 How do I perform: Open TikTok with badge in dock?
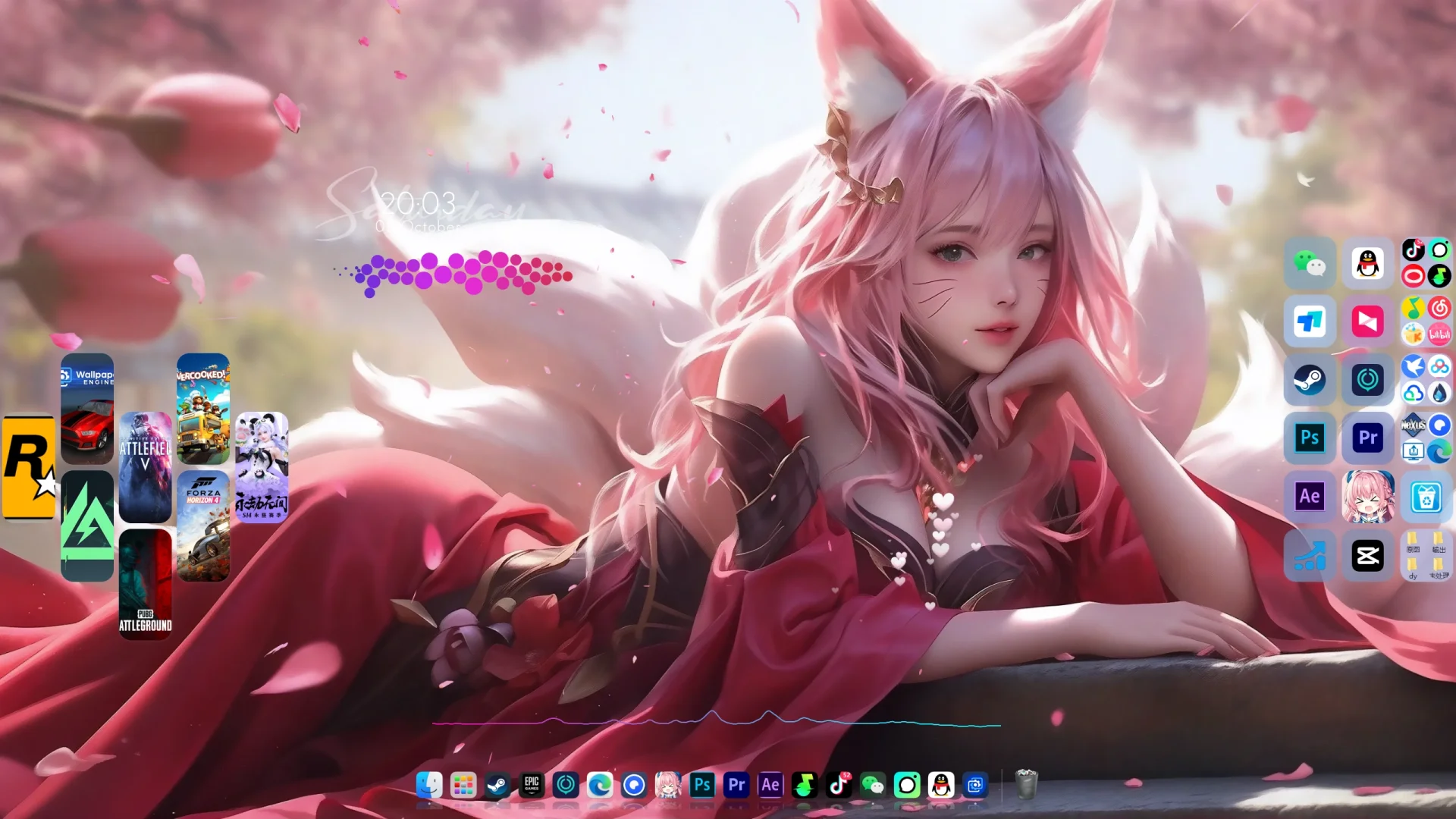click(839, 785)
